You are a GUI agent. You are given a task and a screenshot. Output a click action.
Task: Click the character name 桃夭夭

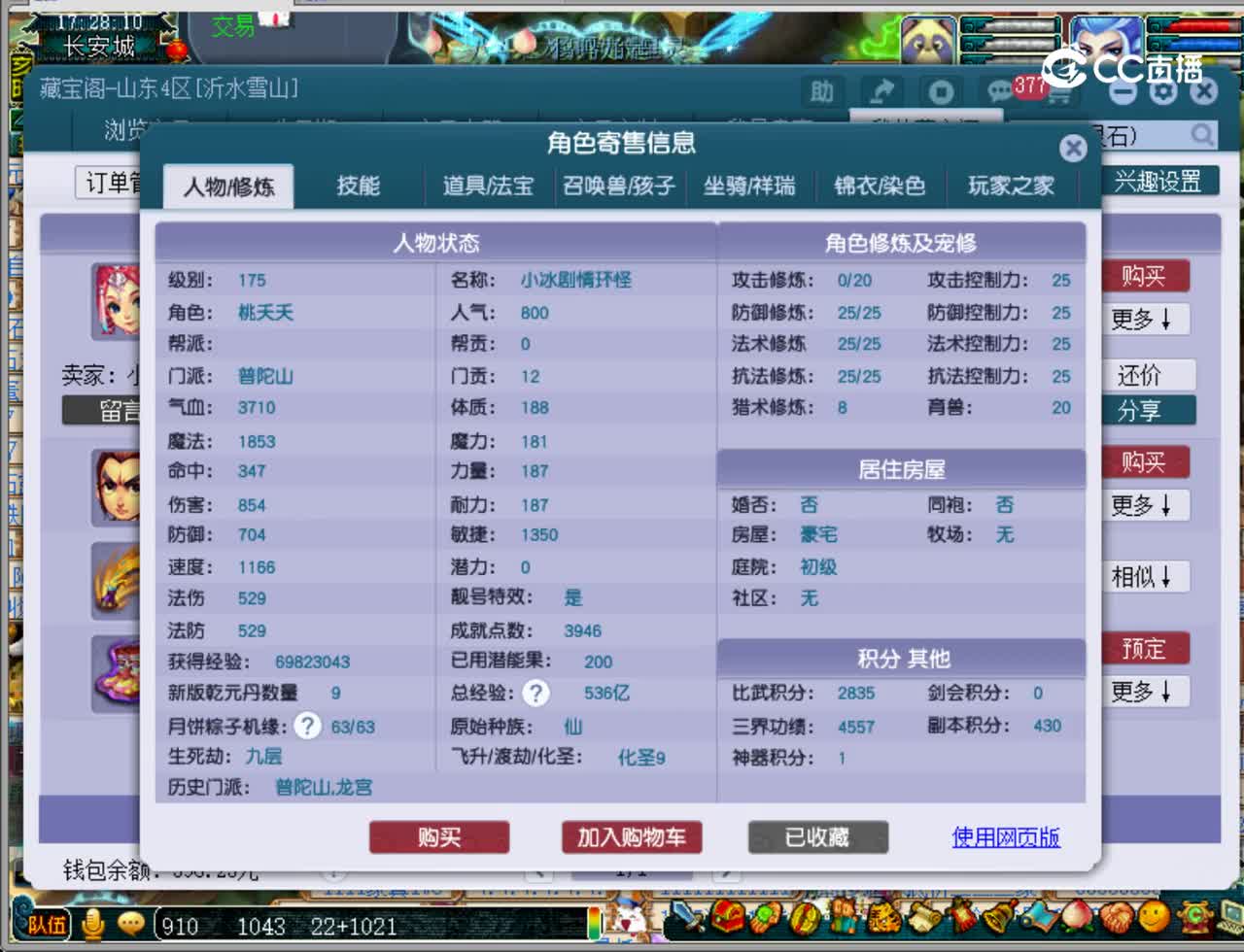pyautogui.click(x=265, y=312)
